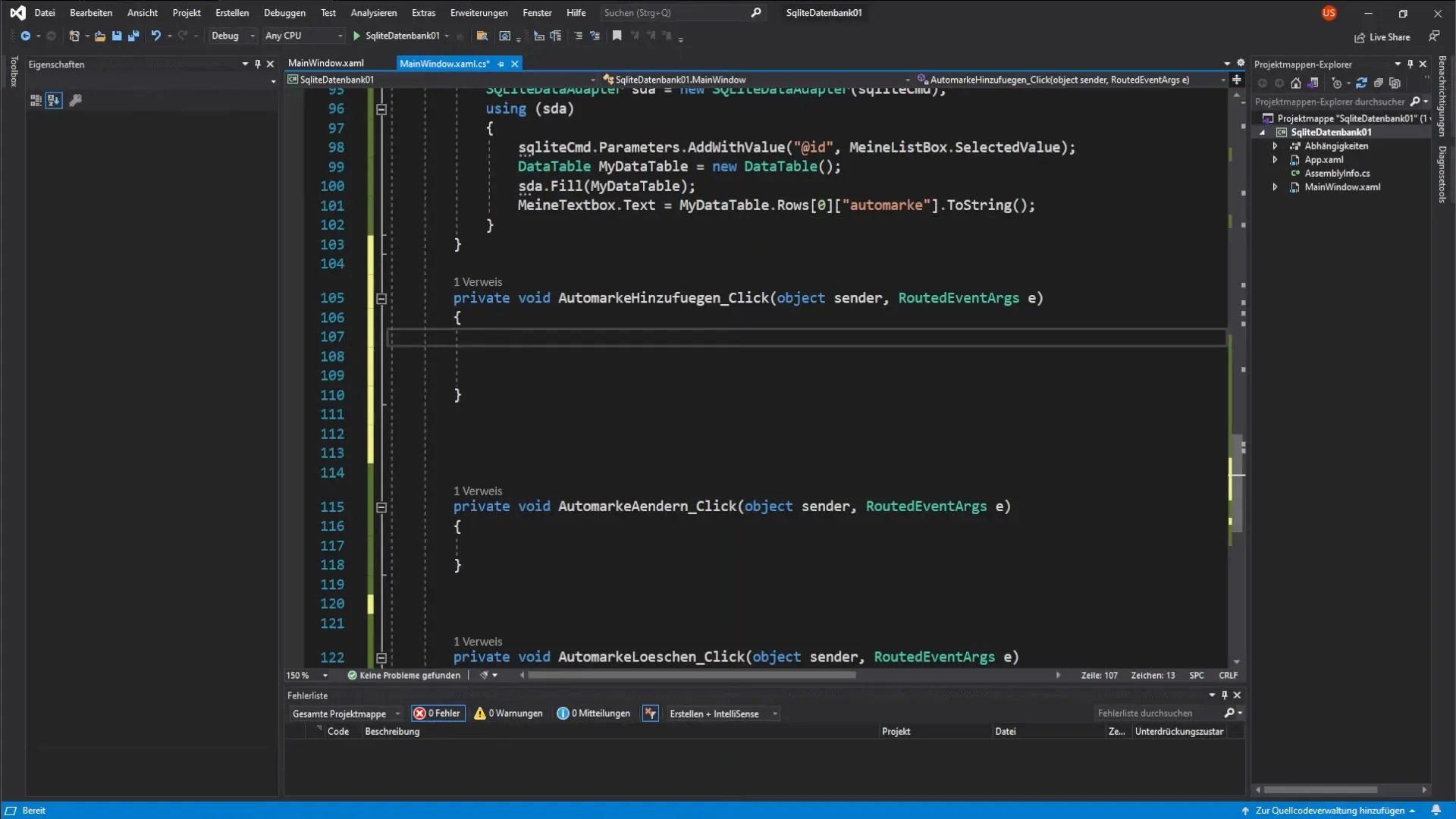Toggle pin on Projektmappen-Explorer panel

tap(1410, 64)
